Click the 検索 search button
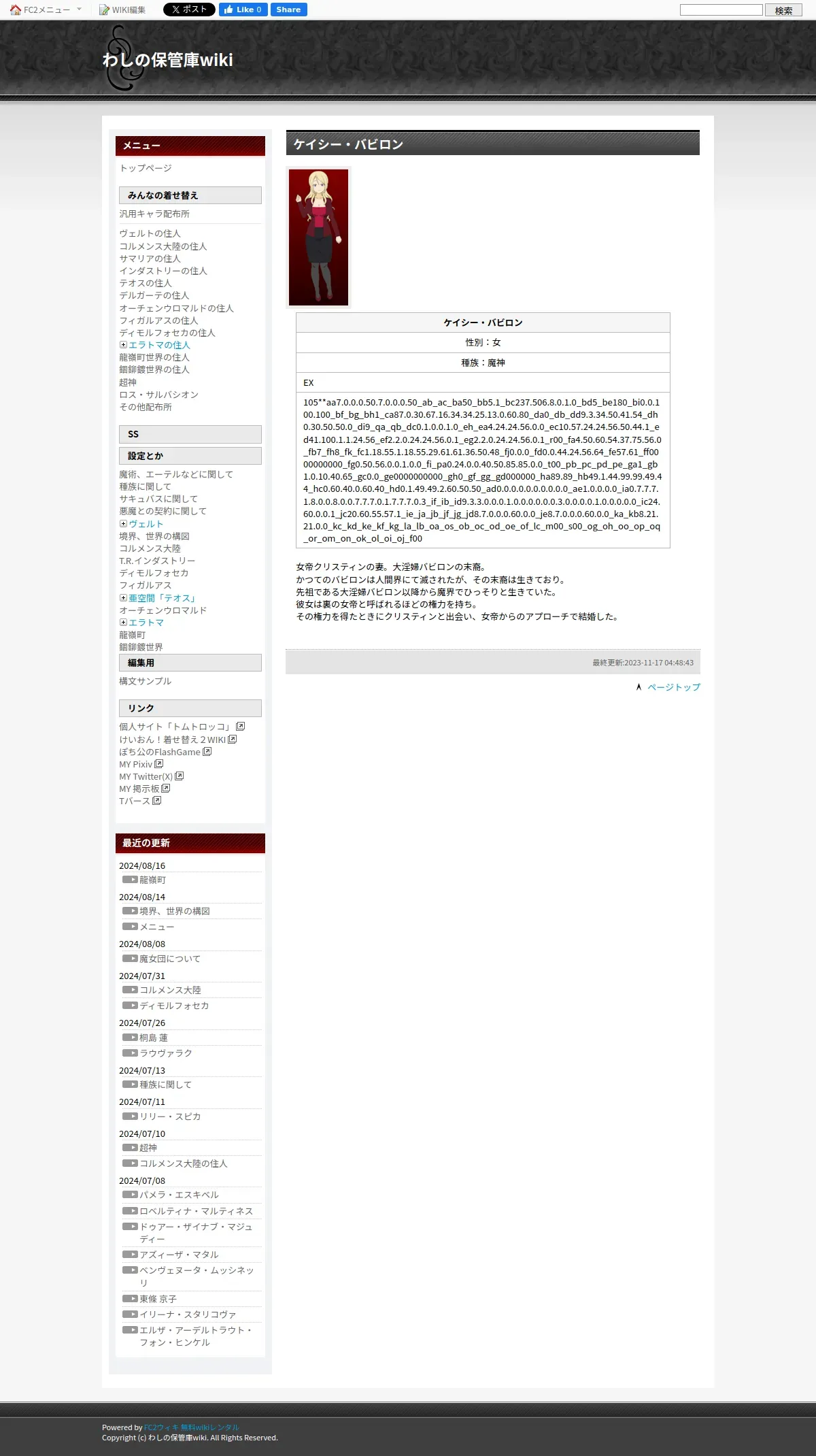This screenshot has height=1456, width=816. (783, 10)
